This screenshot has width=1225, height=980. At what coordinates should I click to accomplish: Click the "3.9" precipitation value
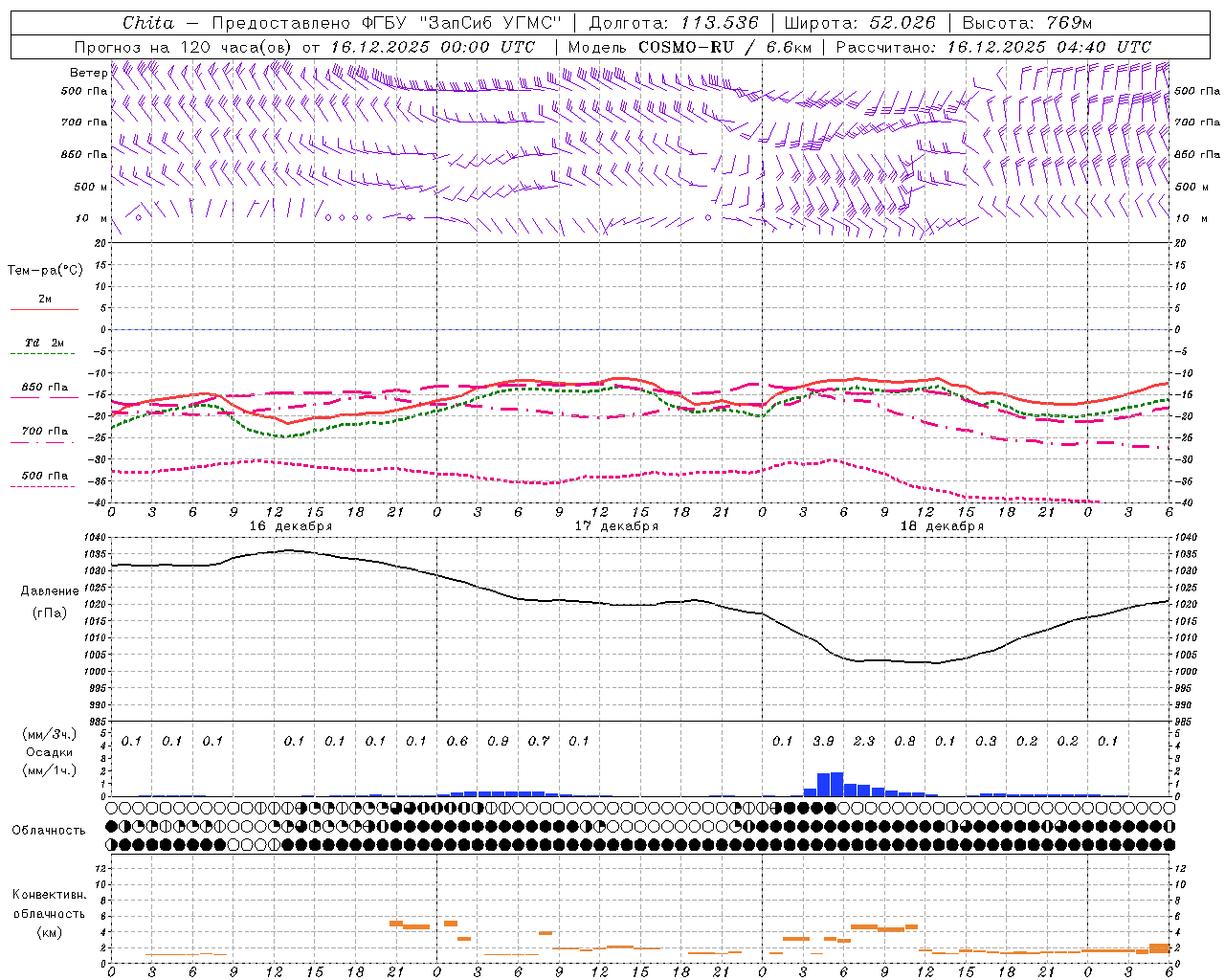tap(823, 741)
